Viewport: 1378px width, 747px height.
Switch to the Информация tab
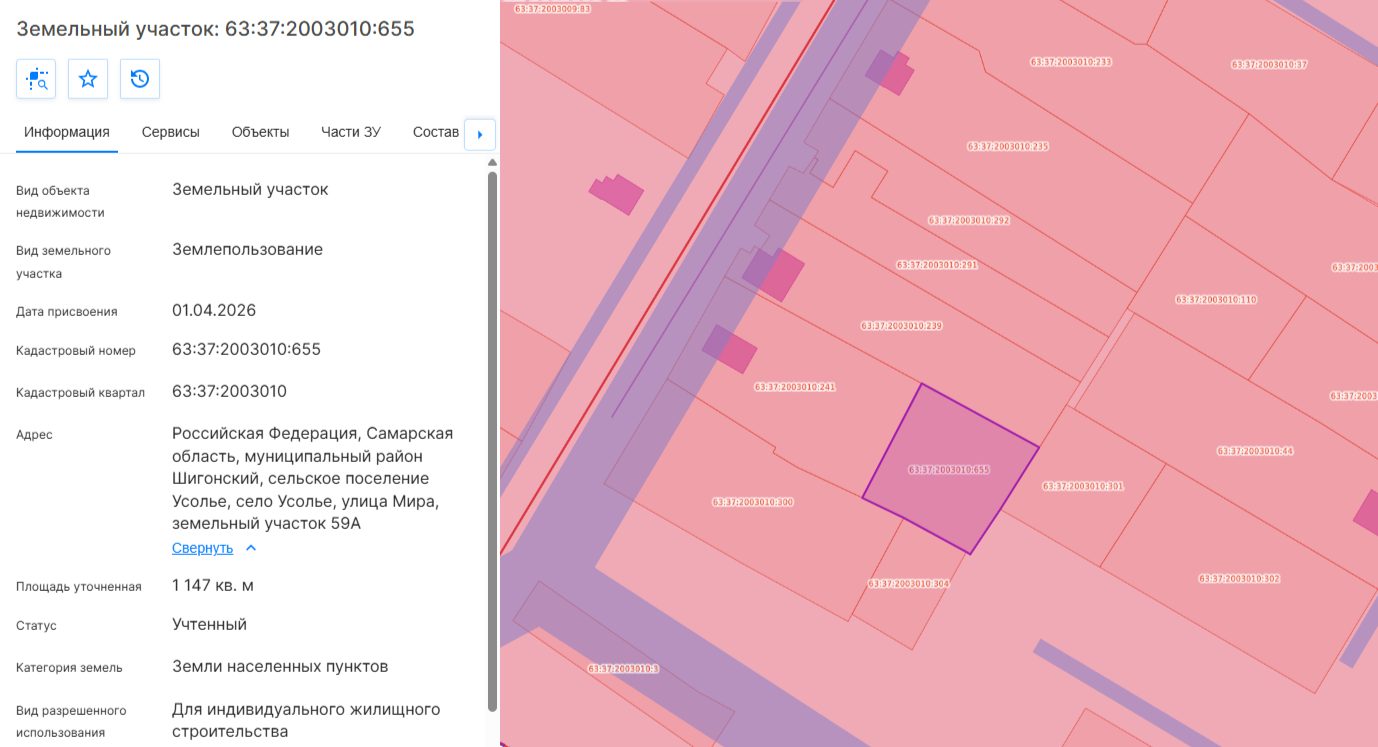pos(67,132)
